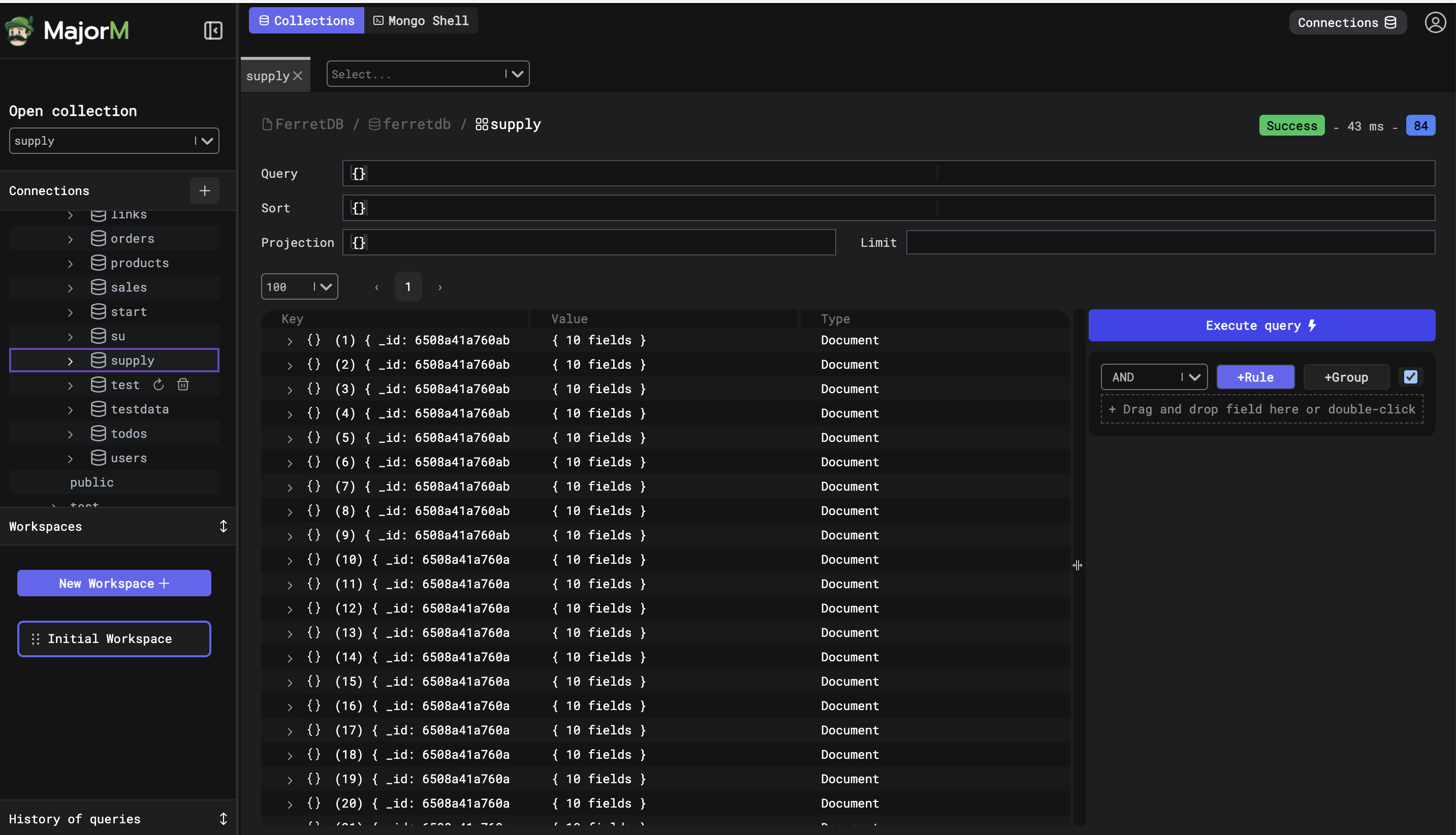This screenshot has width=1456, height=835.
Task: Expand document (1) in the results list
Action: coord(290,341)
